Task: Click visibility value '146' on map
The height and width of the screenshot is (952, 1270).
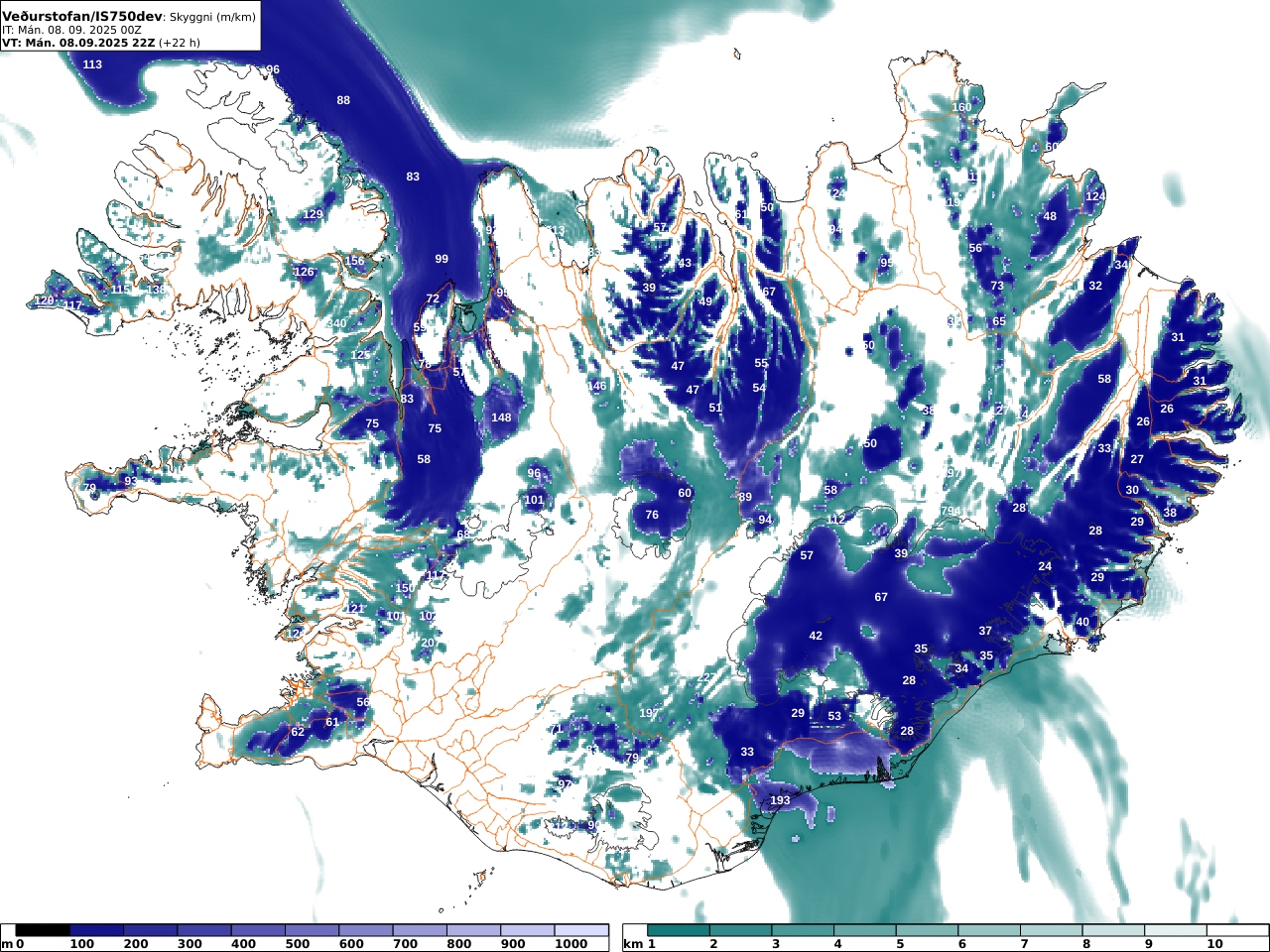Action: pyautogui.click(x=596, y=387)
